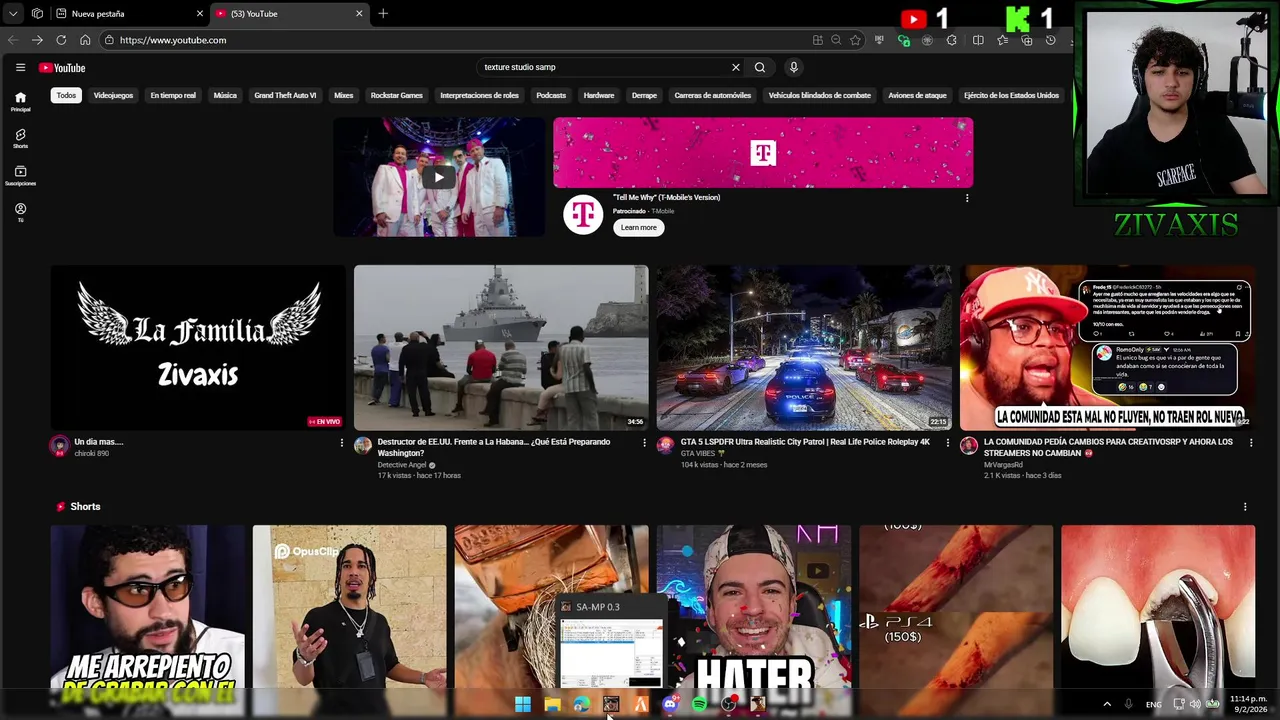Open Detective Angel channel link

pyautogui.click(x=402, y=465)
